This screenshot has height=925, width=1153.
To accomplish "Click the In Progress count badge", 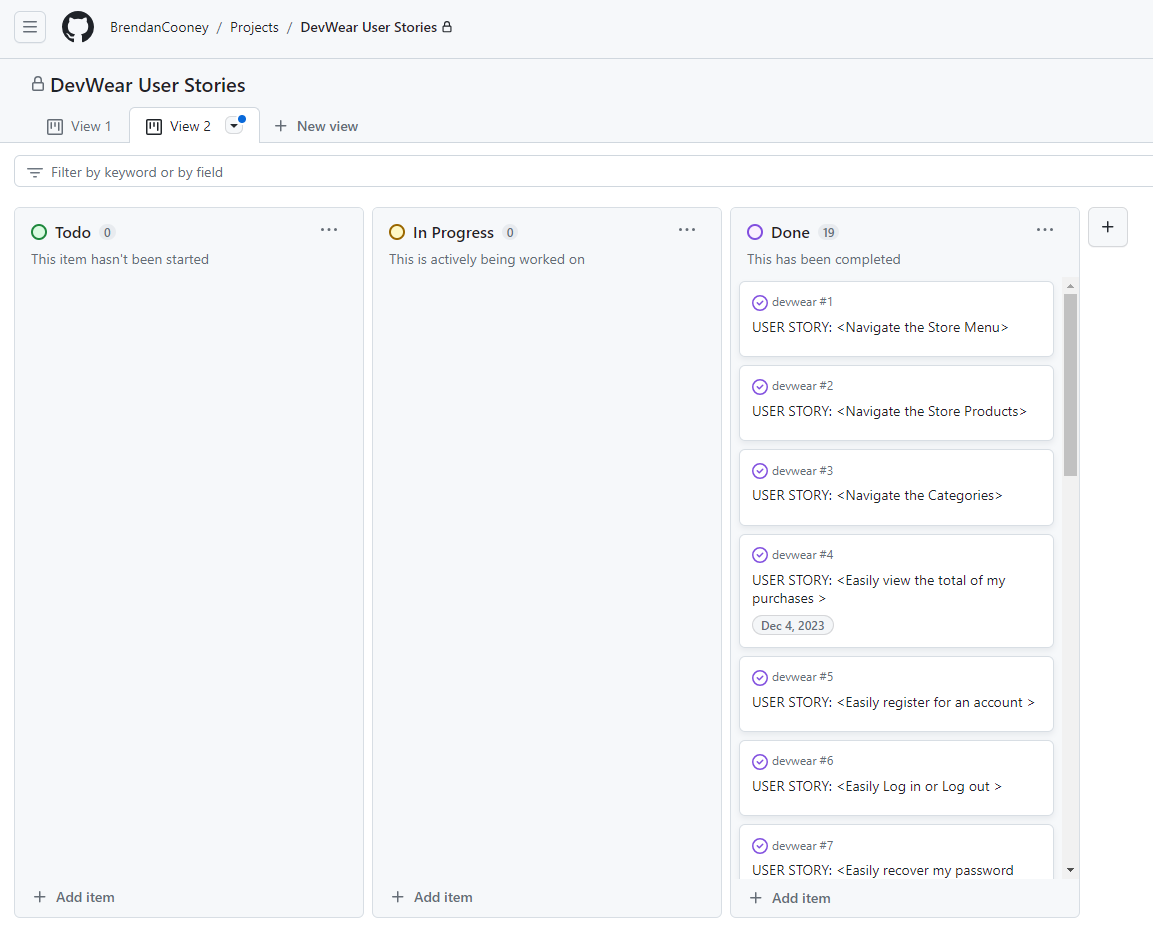I will coord(510,232).
